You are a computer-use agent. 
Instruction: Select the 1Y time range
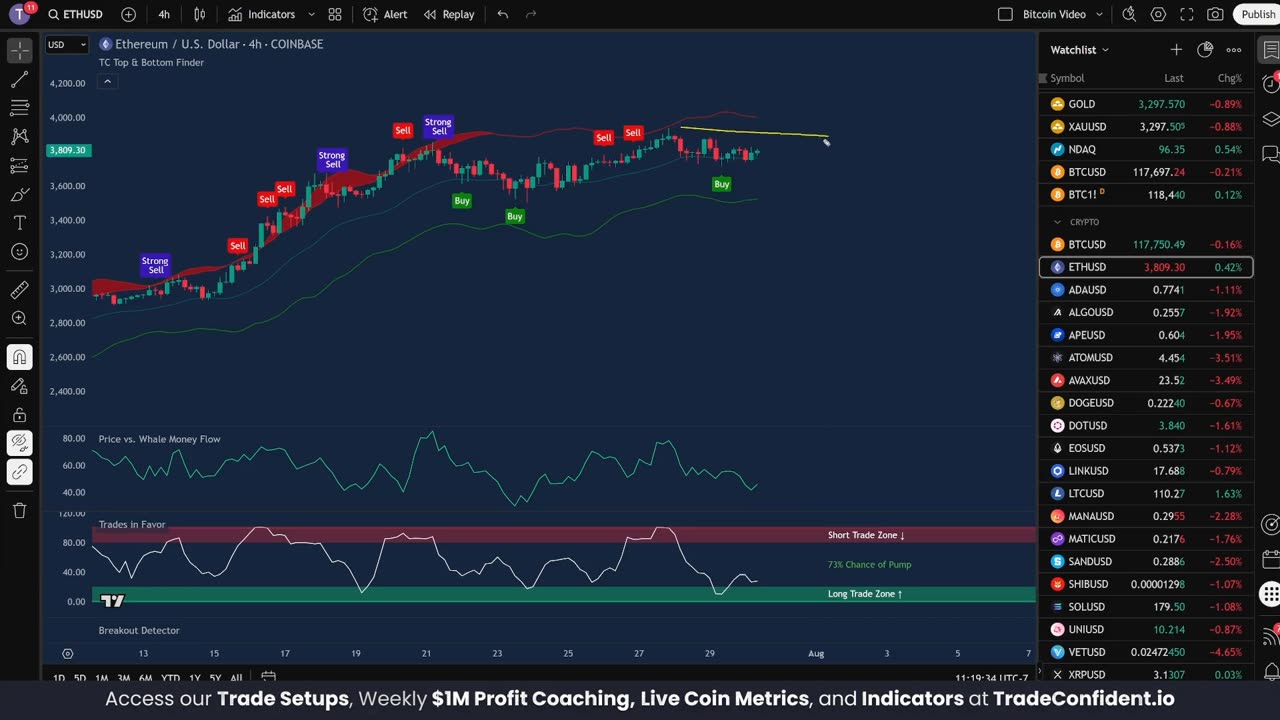195,678
